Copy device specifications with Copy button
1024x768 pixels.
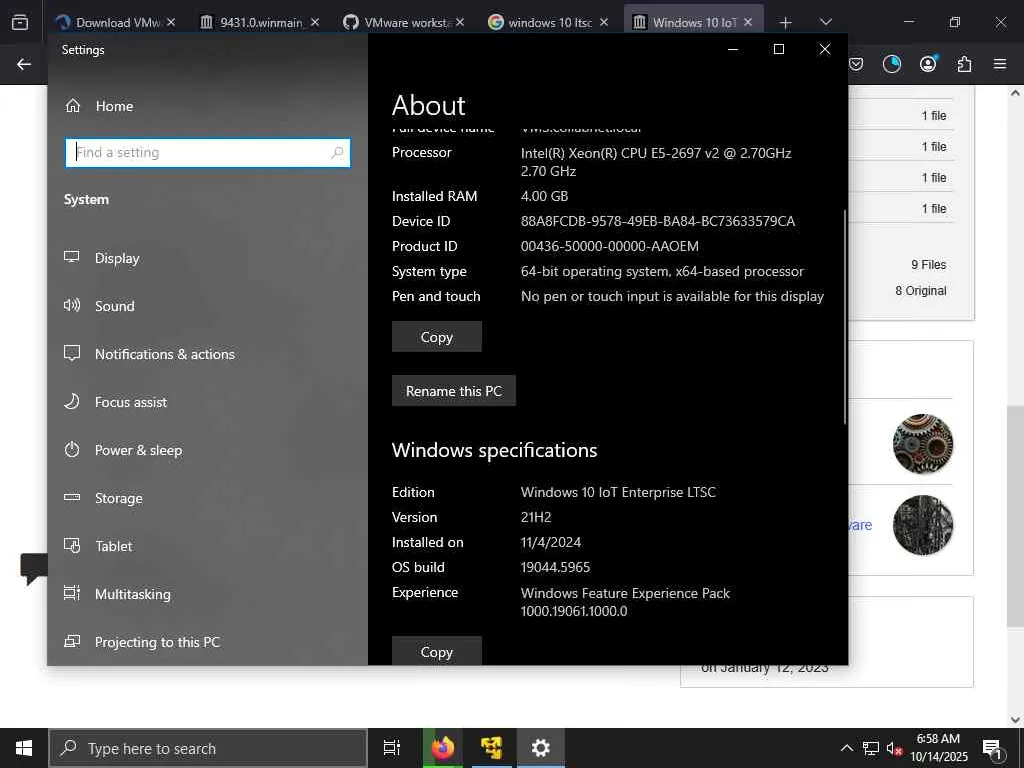point(436,336)
